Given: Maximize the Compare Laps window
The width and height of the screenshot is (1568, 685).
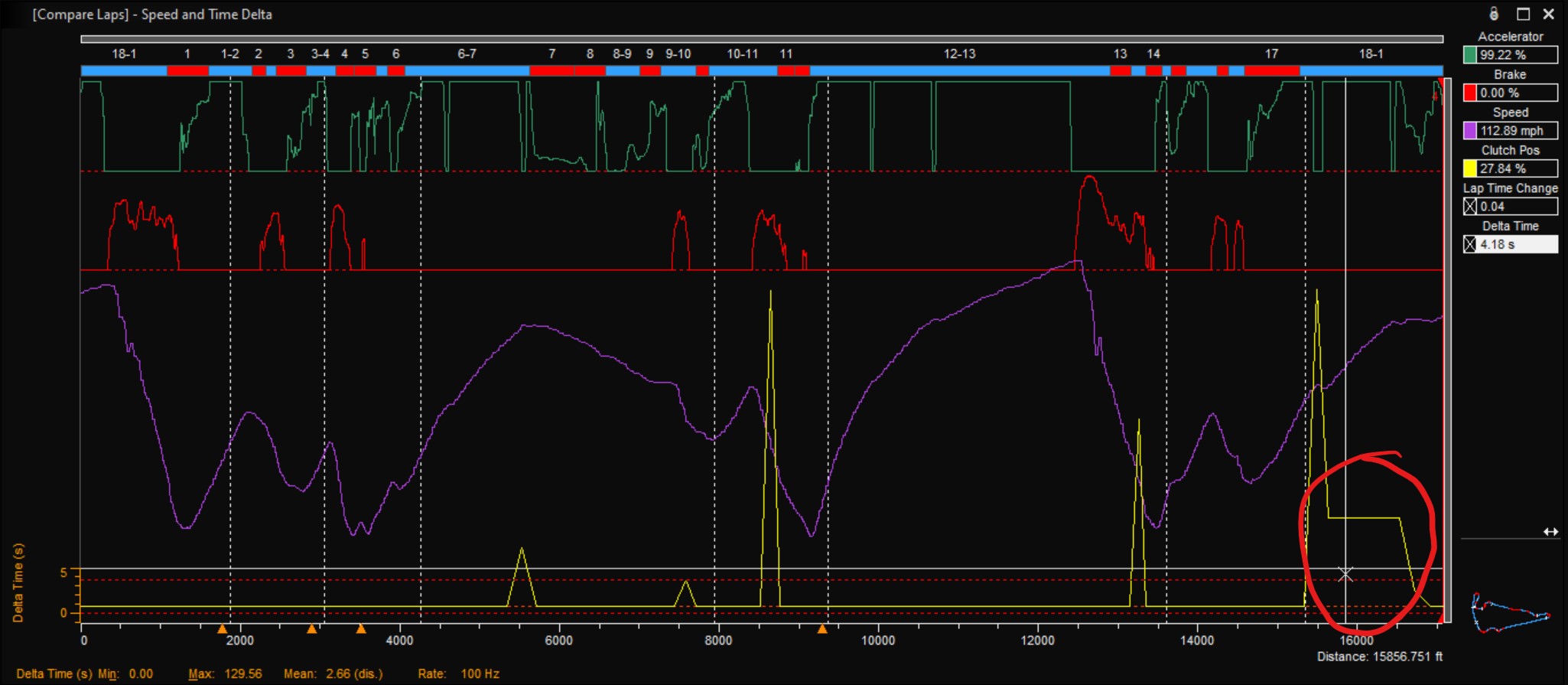Looking at the screenshot, I should pos(1524,14).
